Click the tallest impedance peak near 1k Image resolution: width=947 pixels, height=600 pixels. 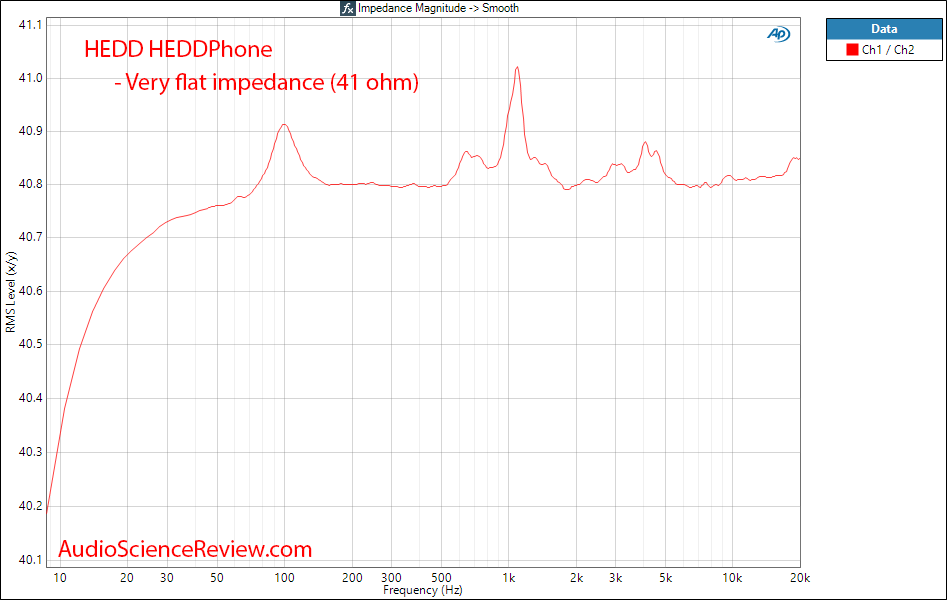[x=517, y=68]
